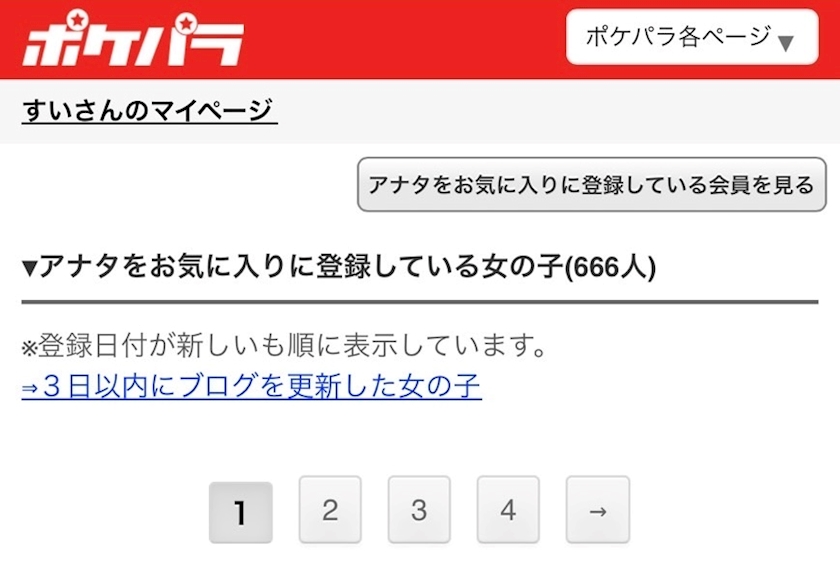Click the star on the パ of the logo
840x563 pixels.
coord(186,24)
